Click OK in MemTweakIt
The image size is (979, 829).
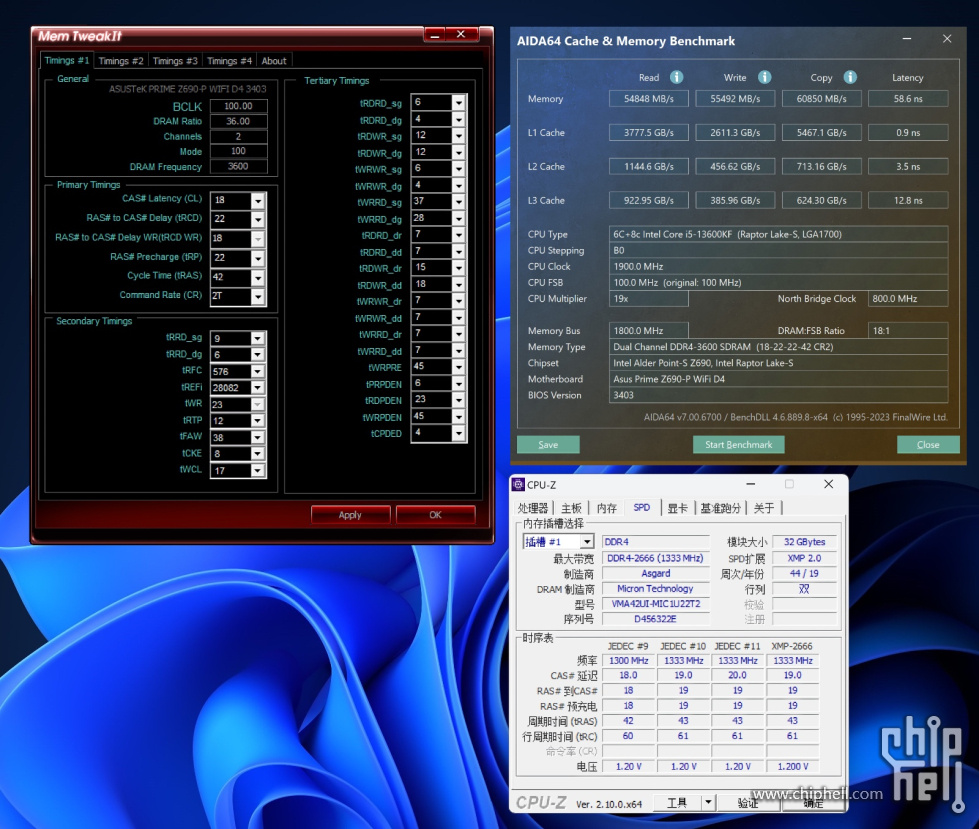(435, 515)
